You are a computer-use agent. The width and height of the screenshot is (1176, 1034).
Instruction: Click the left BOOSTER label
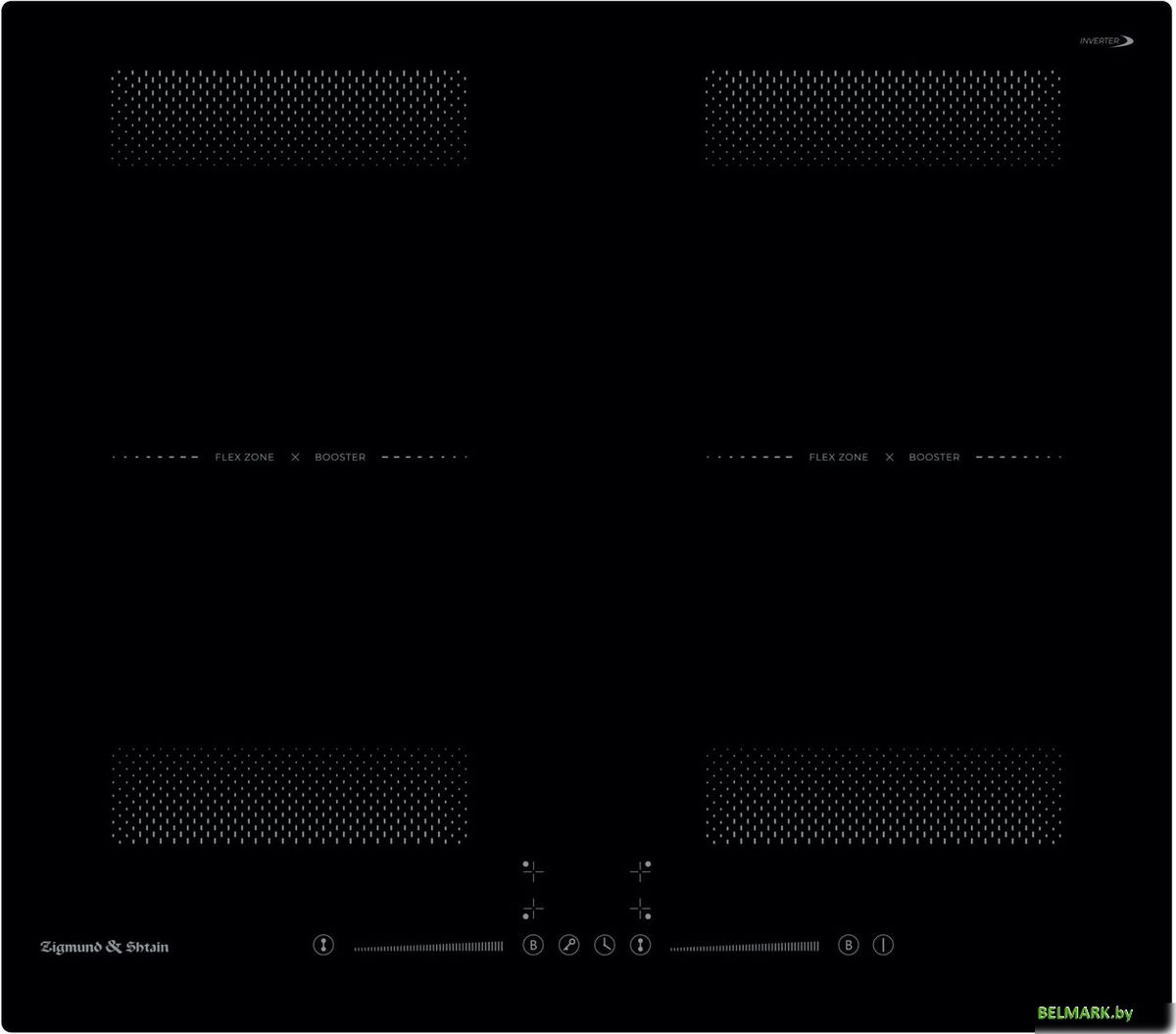(340, 458)
